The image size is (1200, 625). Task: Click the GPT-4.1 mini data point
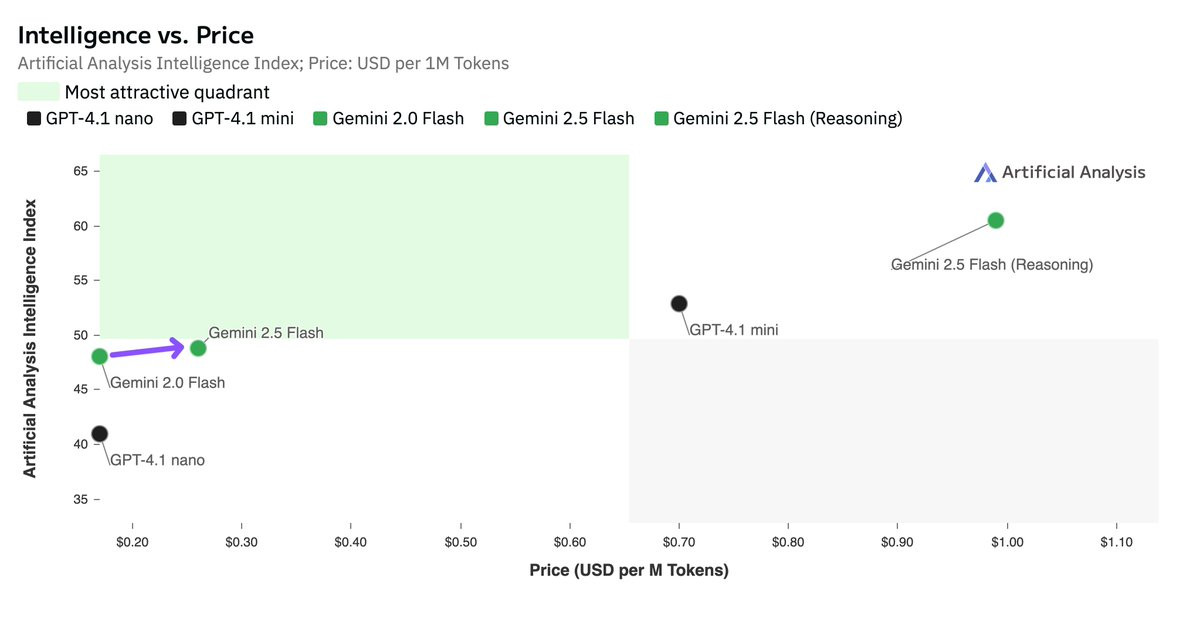click(x=679, y=303)
